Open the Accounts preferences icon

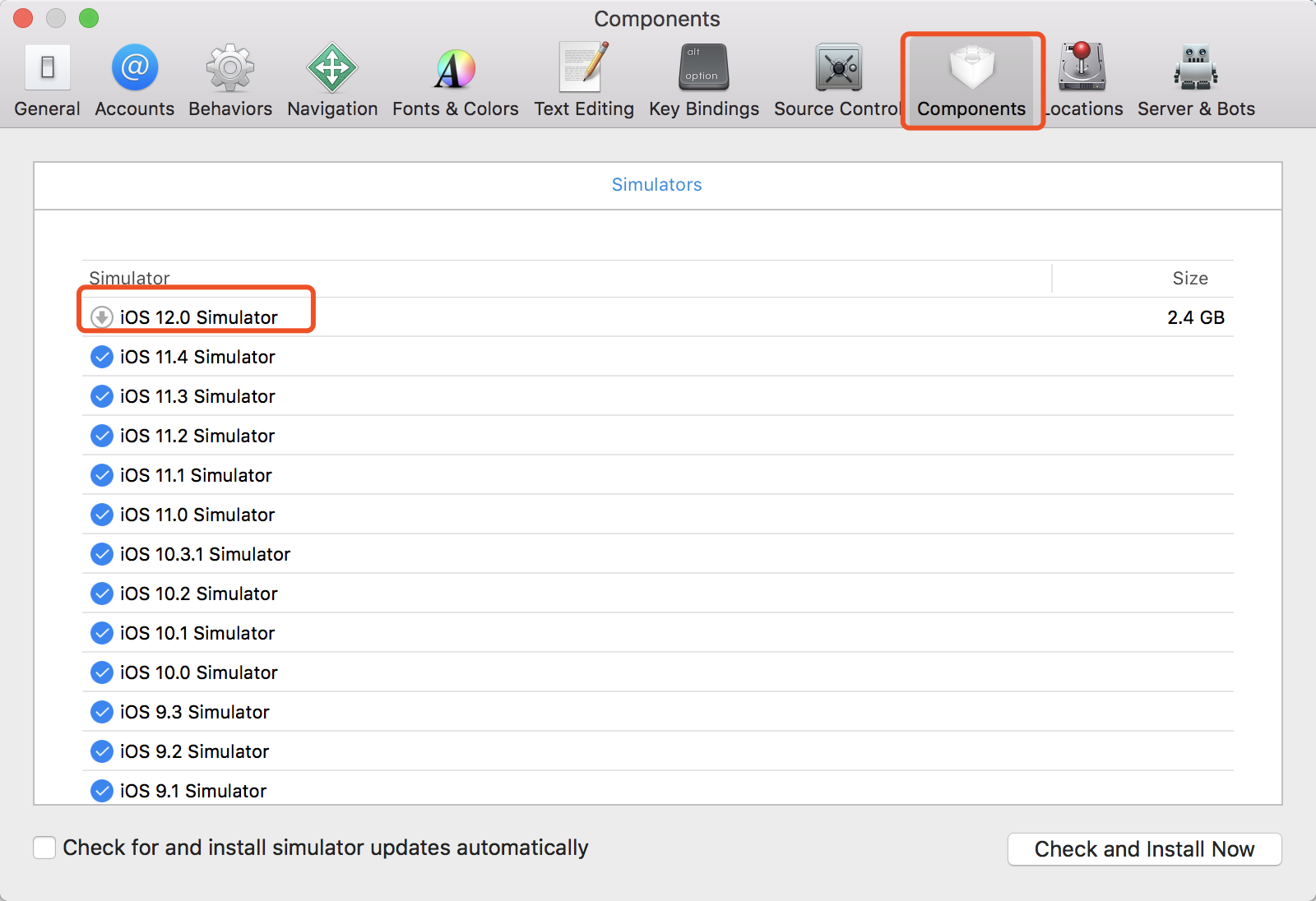pos(135,67)
